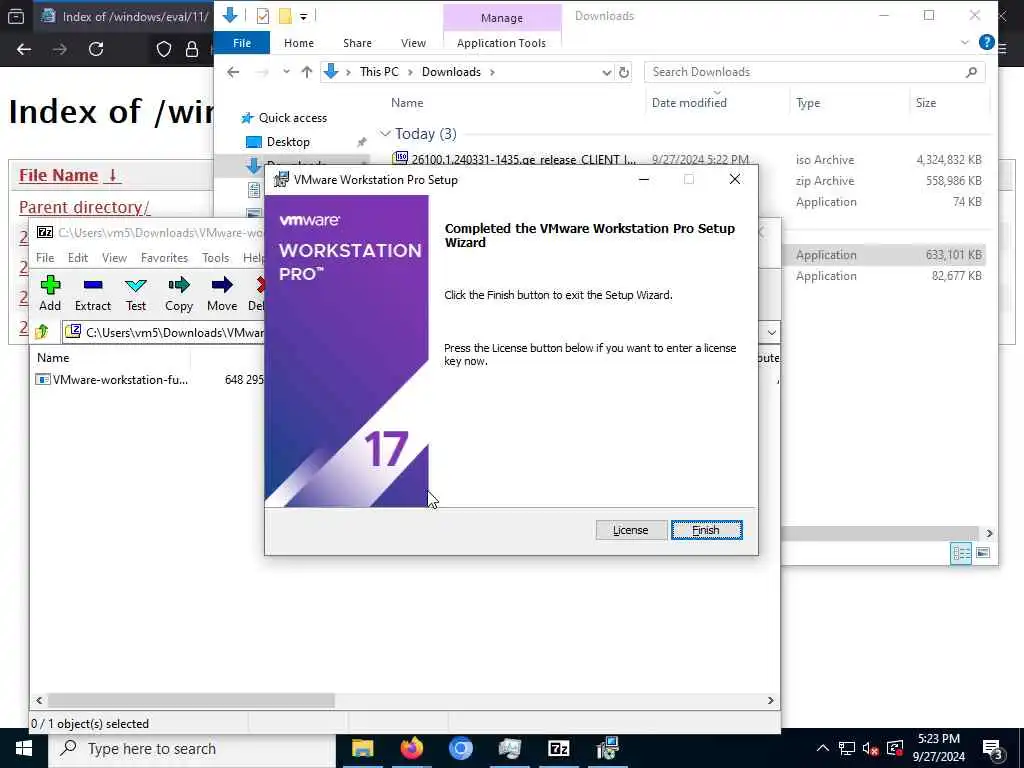Select Quick access in navigation pane
1024x768 pixels.
click(285, 118)
